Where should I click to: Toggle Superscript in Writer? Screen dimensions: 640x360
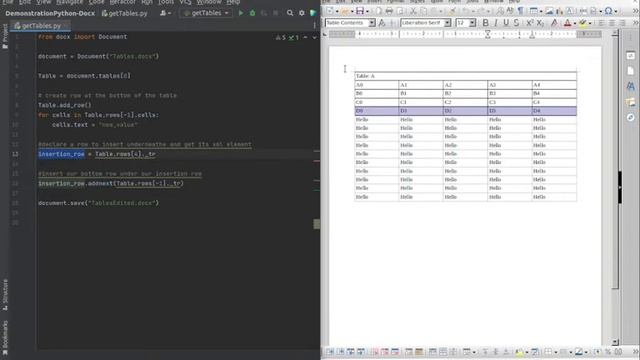point(530,23)
